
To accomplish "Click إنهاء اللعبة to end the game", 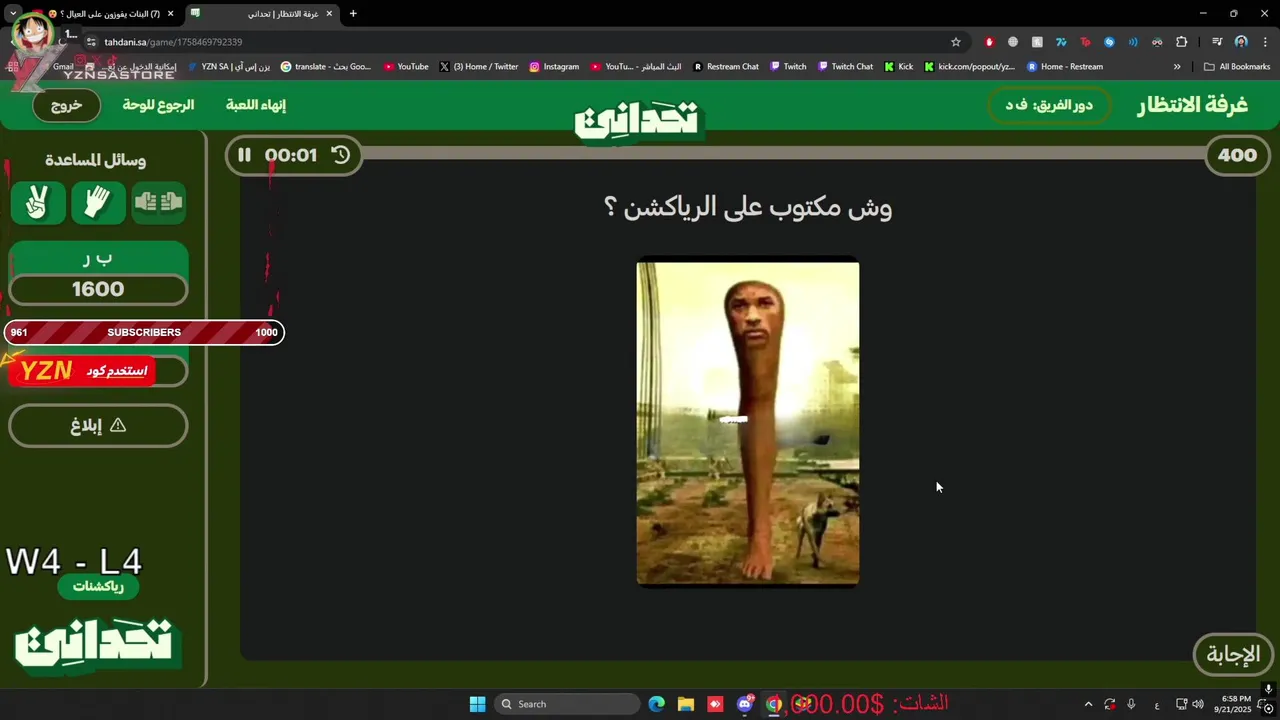I will [x=256, y=105].
